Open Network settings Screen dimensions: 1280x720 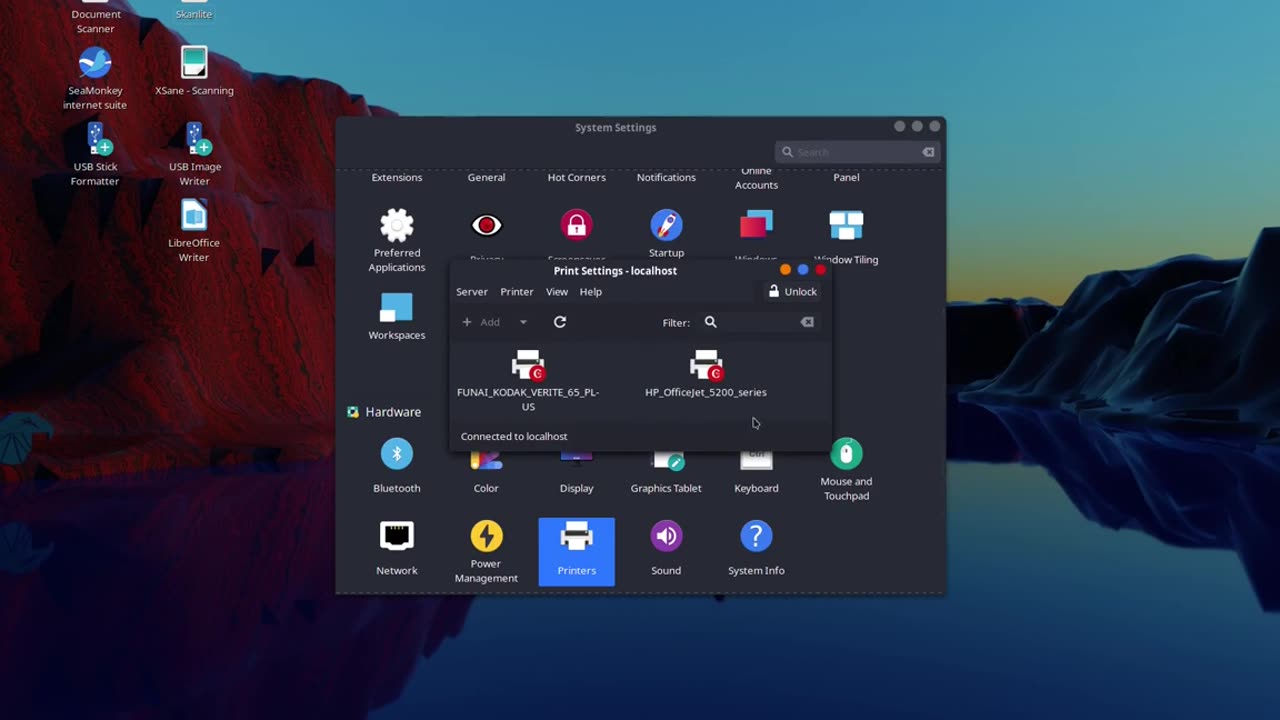[397, 548]
